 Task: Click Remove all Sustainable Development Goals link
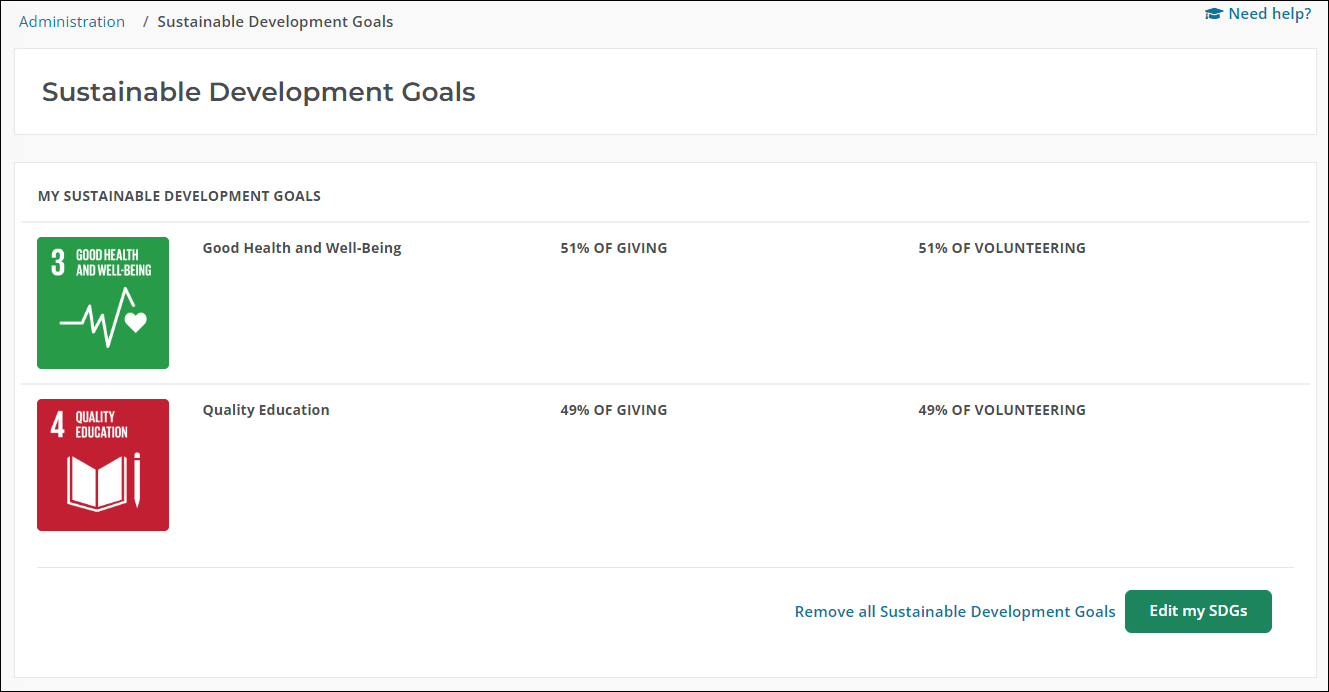coord(954,612)
